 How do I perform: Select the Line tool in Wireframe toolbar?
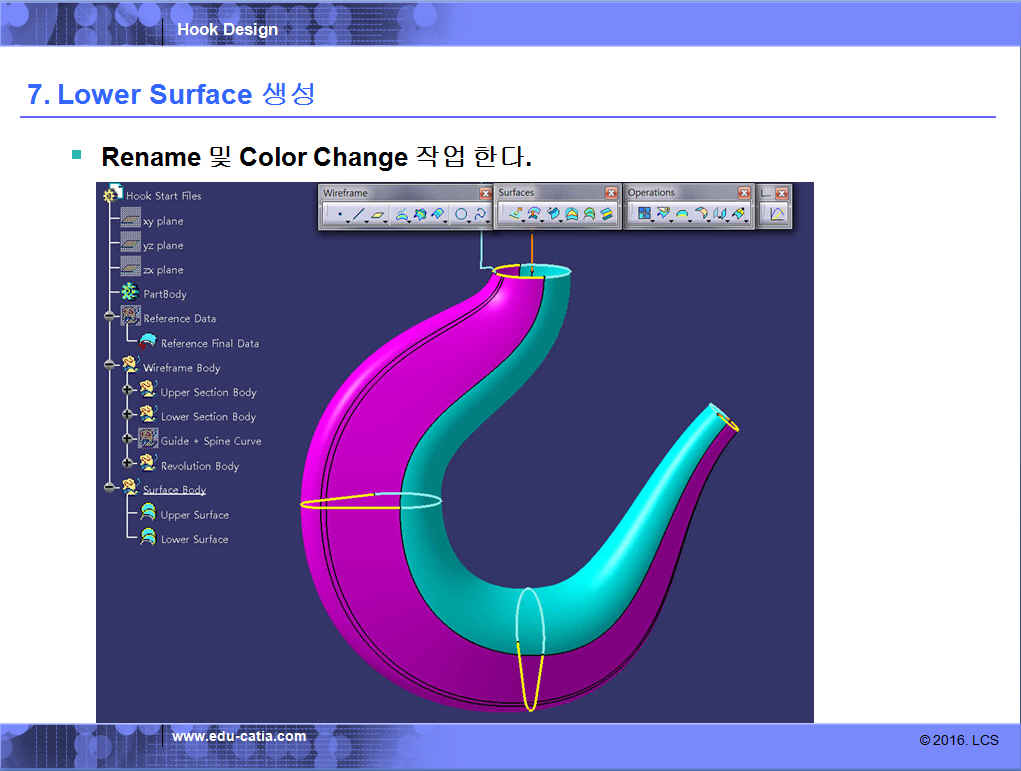pos(358,214)
